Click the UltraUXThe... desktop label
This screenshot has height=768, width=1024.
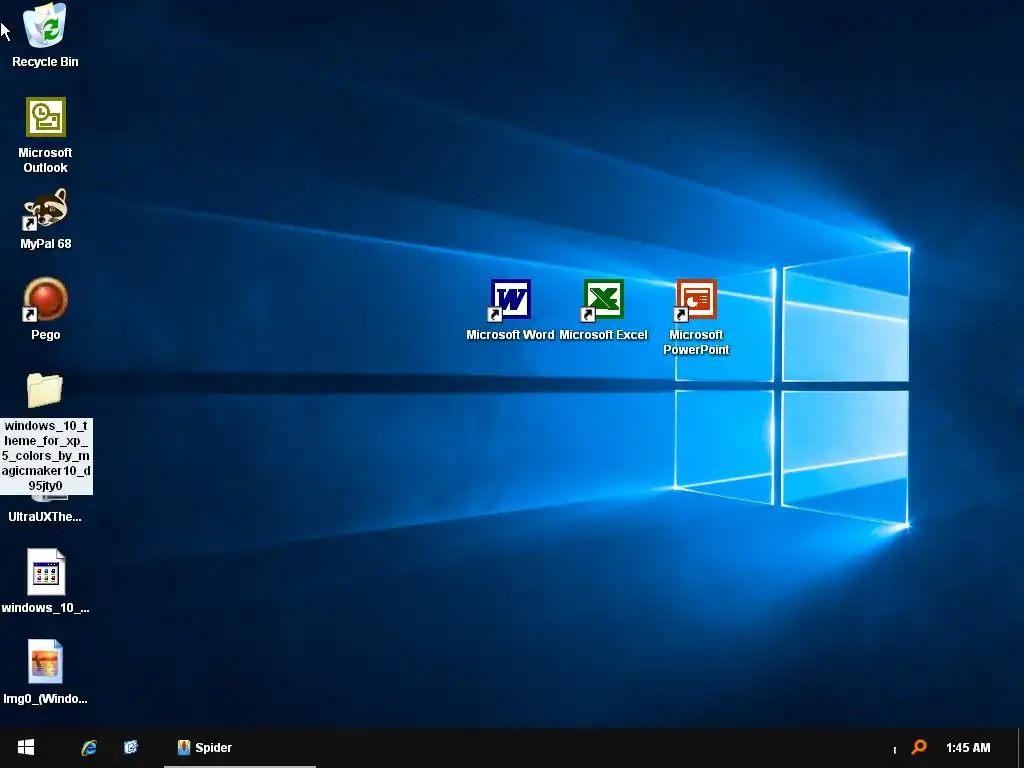pyautogui.click(x=45, y=517)
